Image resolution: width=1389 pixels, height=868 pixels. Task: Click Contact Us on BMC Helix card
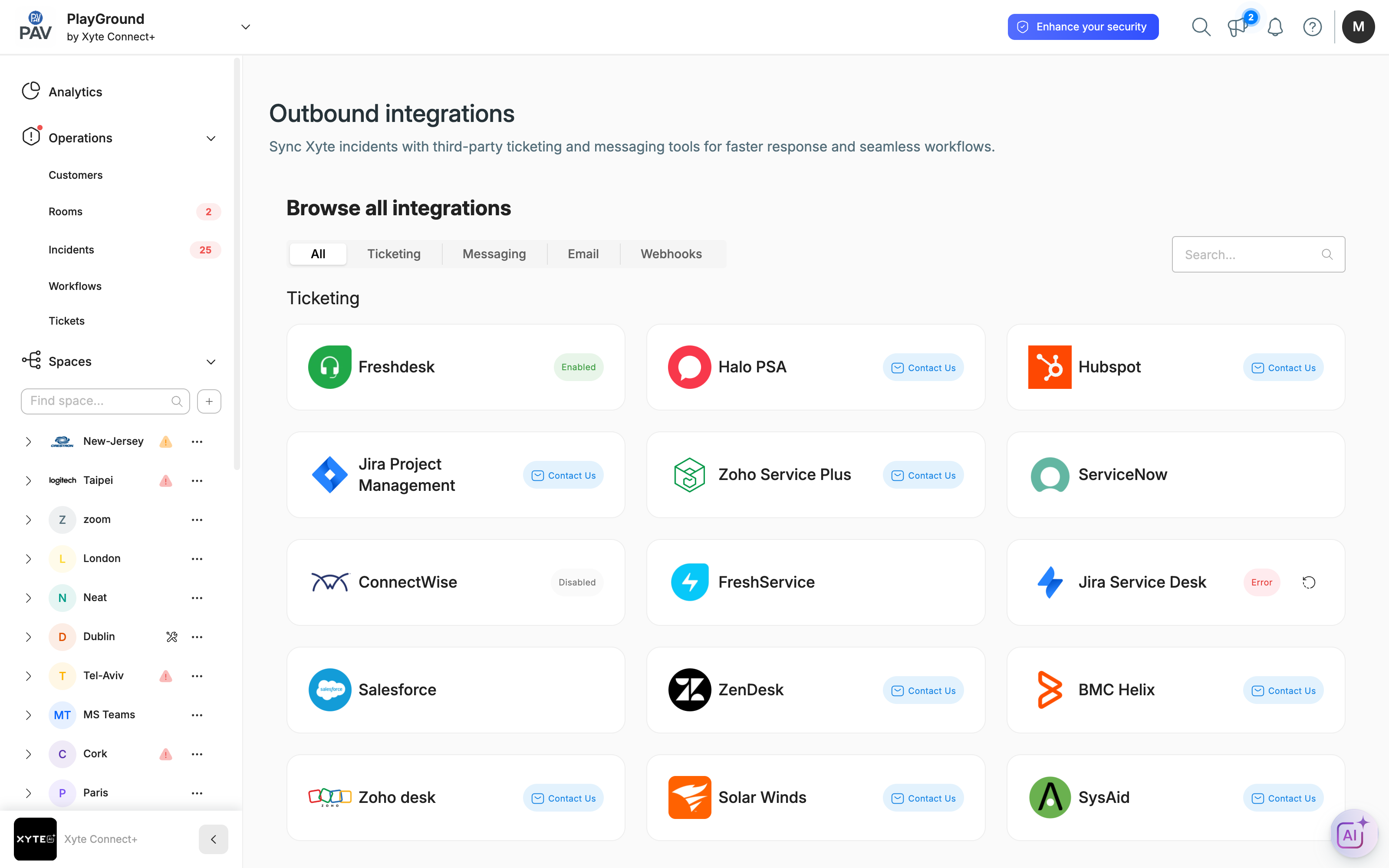pyautogui.click(x=1283, y=690)
